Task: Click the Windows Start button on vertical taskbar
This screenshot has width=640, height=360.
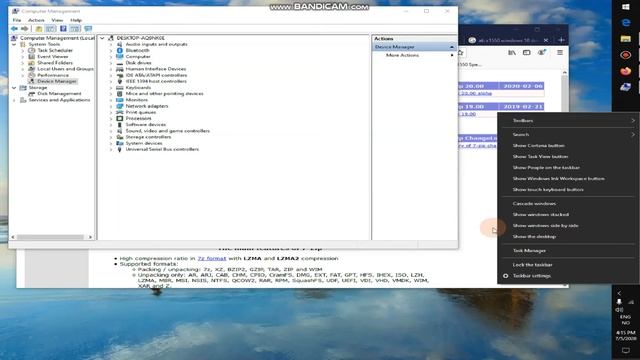Action: click(x=626, y=7)
